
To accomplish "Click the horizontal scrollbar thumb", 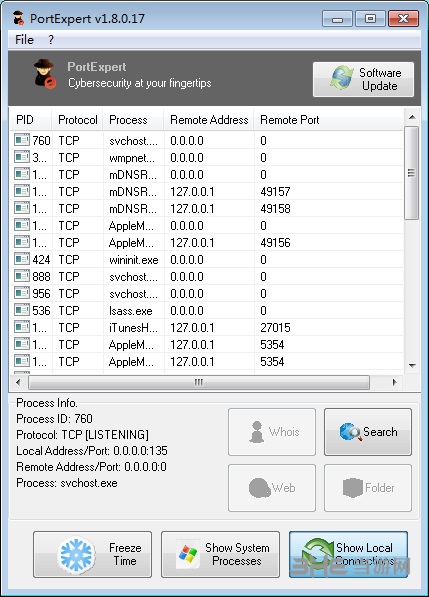I will [x=199, y=382].
